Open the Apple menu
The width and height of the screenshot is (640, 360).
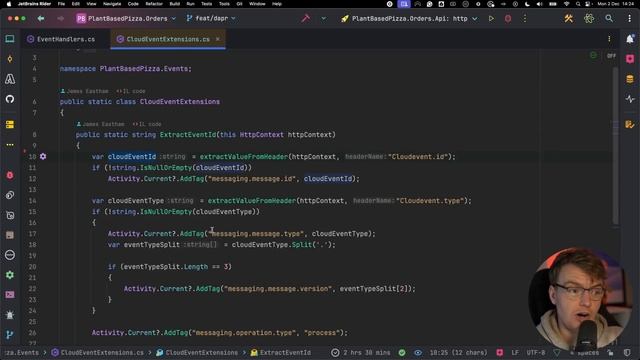coord(9,4)
